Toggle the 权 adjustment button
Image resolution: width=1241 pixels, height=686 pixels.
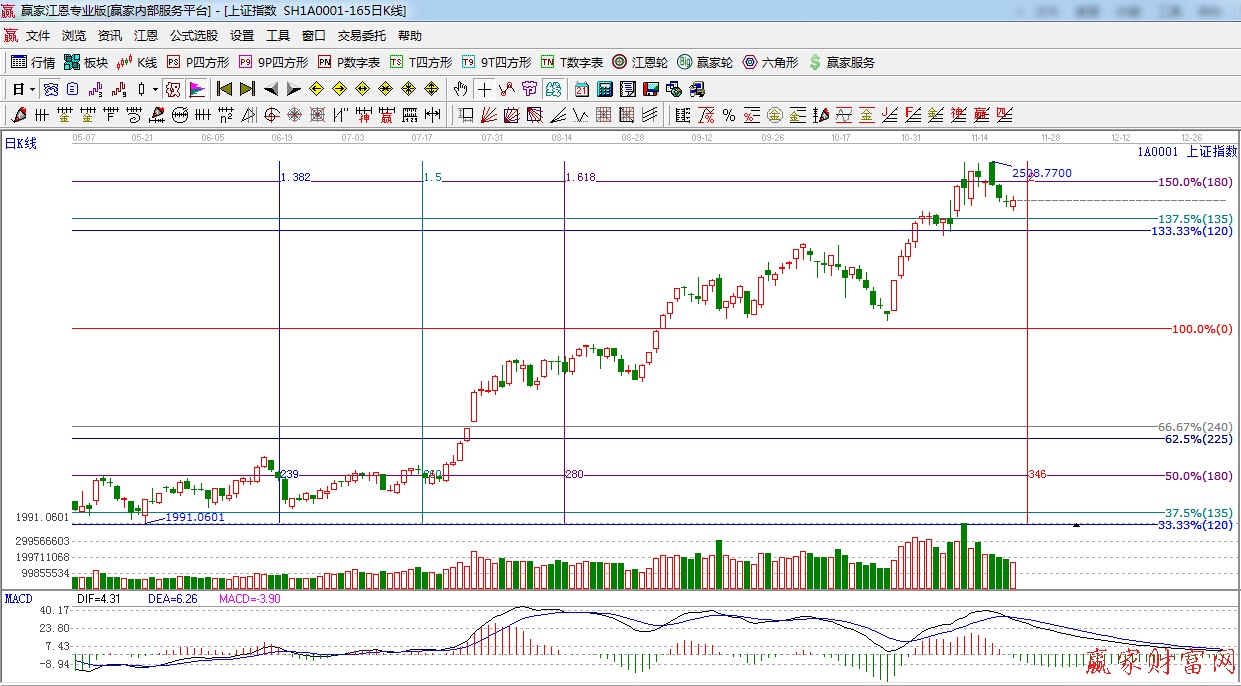173,89
